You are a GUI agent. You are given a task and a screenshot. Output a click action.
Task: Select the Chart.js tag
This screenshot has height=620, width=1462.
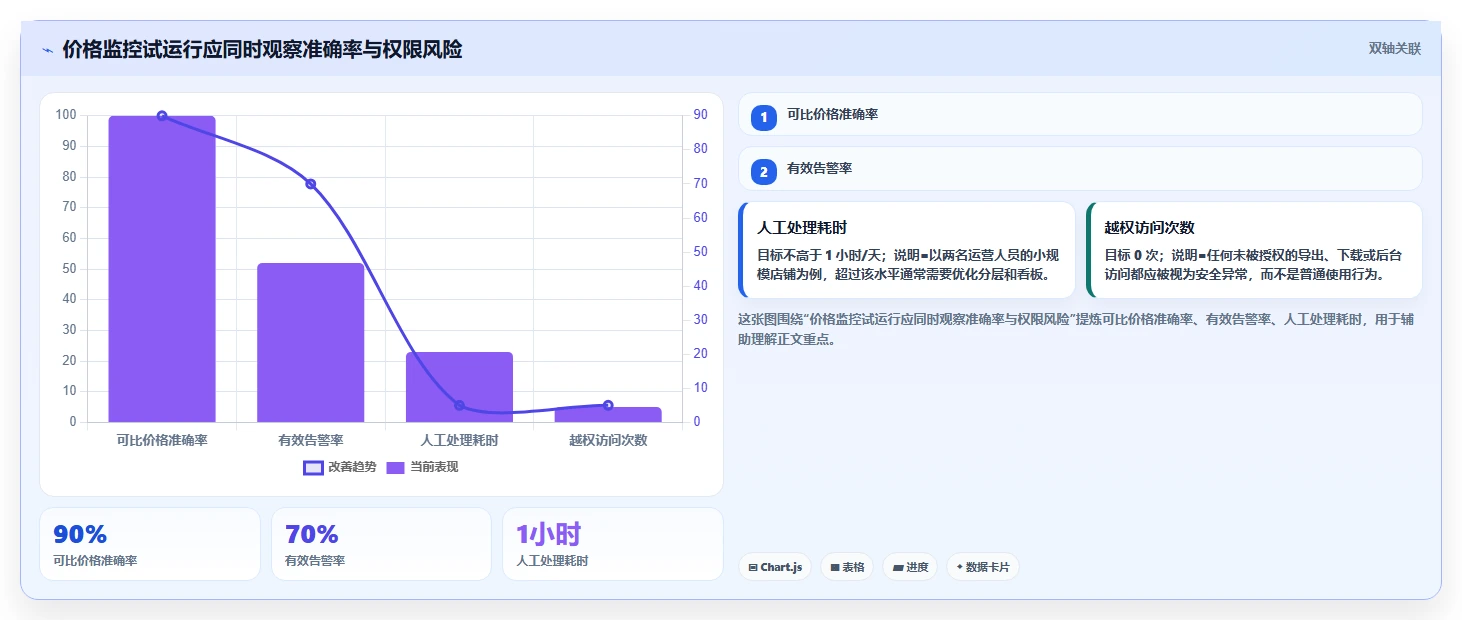pos(775,567)
